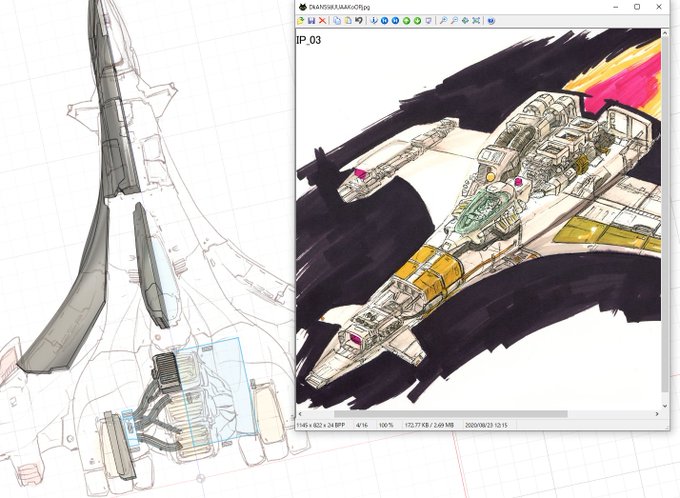Click the green four-way arrows toolbar icon
Screen dimensions: 680x498
click(465, 20)
